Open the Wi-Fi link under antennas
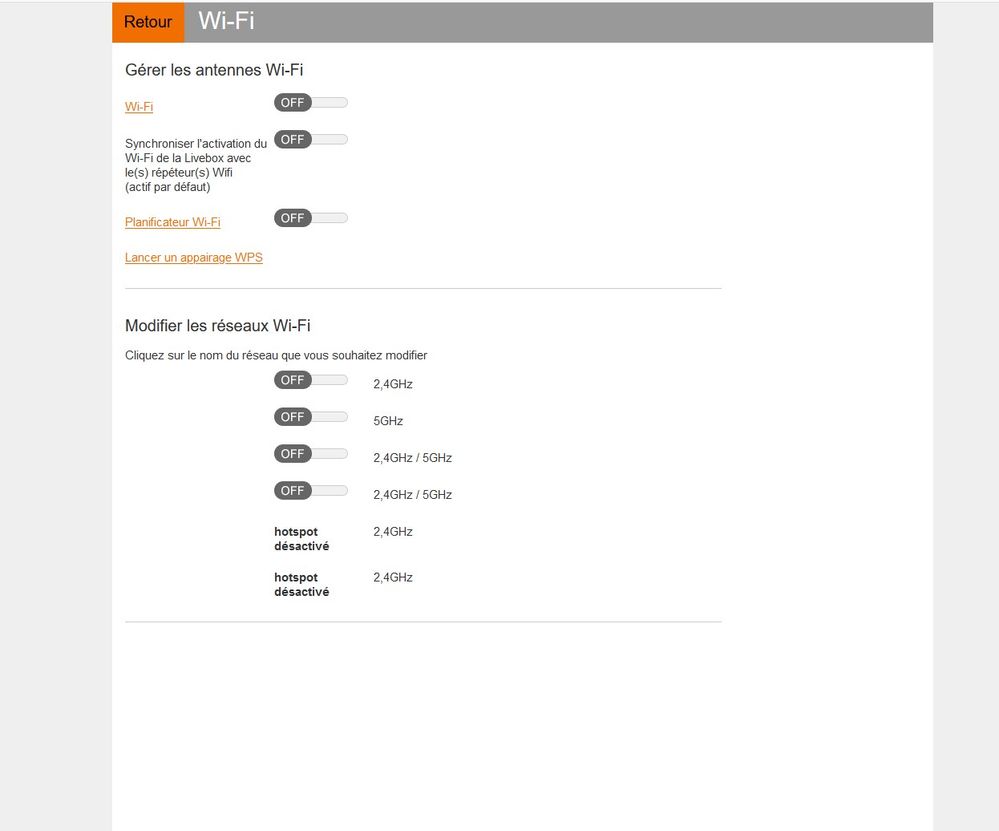Screen dimensions: 999x831 tap(139, 106)
